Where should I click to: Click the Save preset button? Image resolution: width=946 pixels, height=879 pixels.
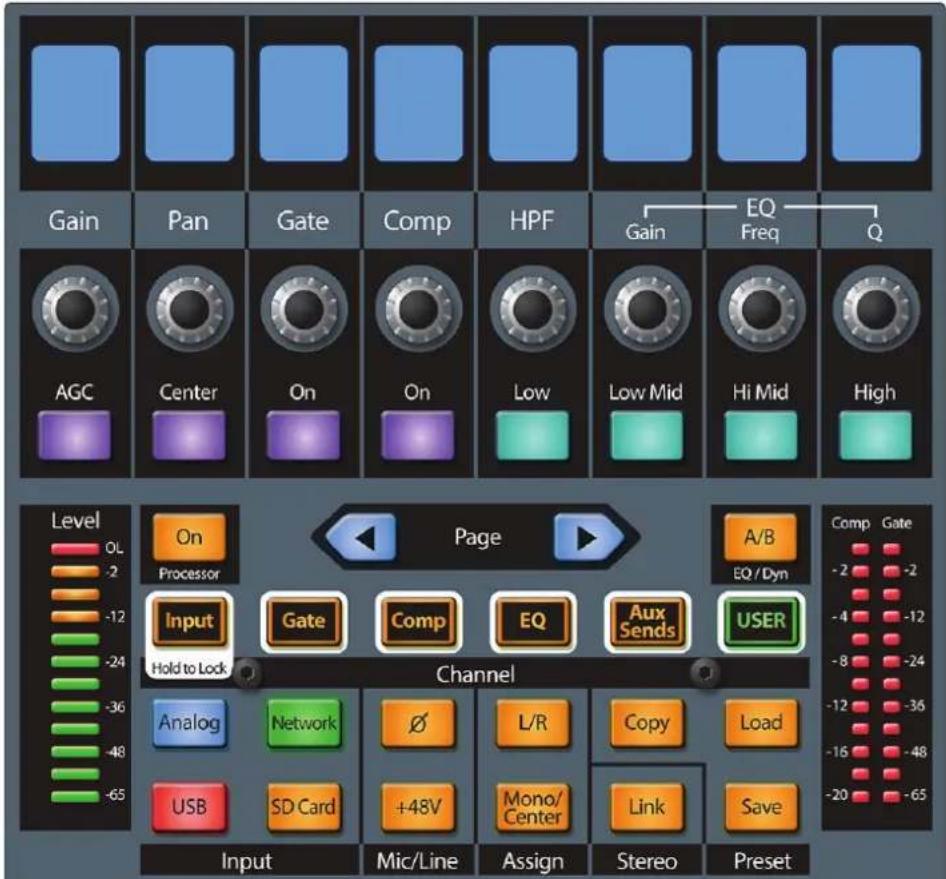761,807
